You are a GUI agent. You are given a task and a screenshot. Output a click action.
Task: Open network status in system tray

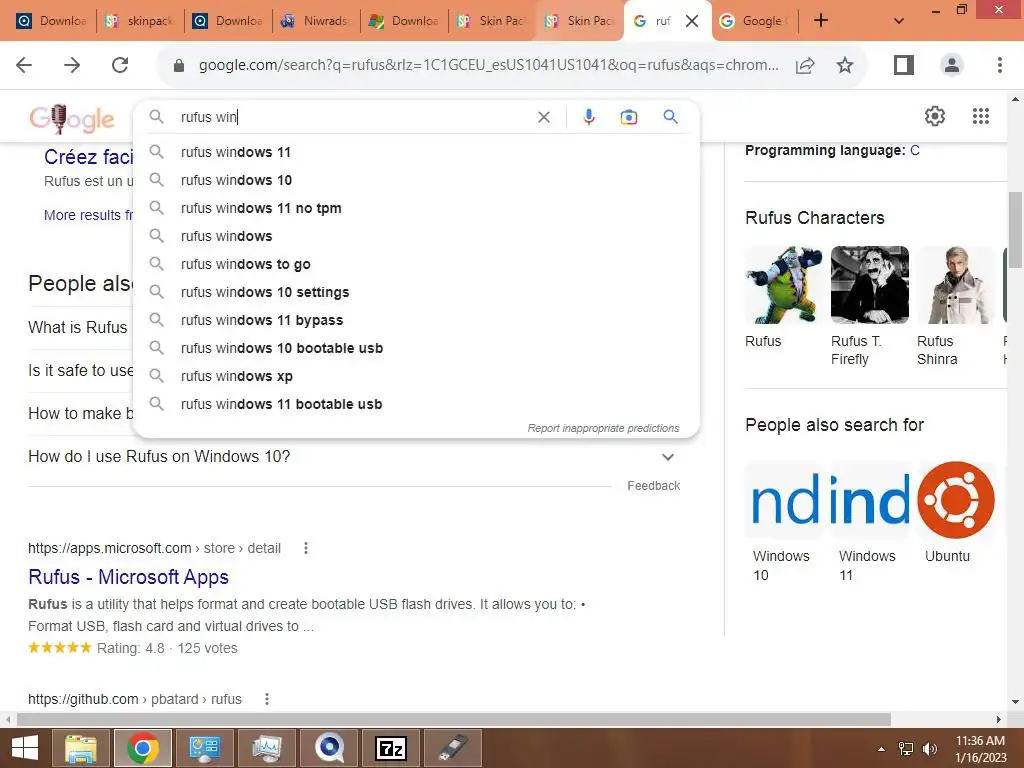click(x=906, y=749)
